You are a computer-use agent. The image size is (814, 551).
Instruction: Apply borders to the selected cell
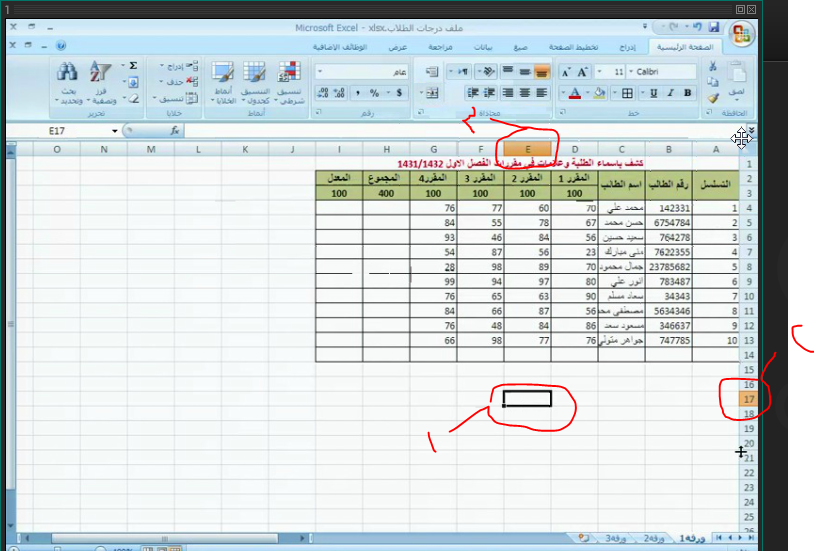point(627,93)
